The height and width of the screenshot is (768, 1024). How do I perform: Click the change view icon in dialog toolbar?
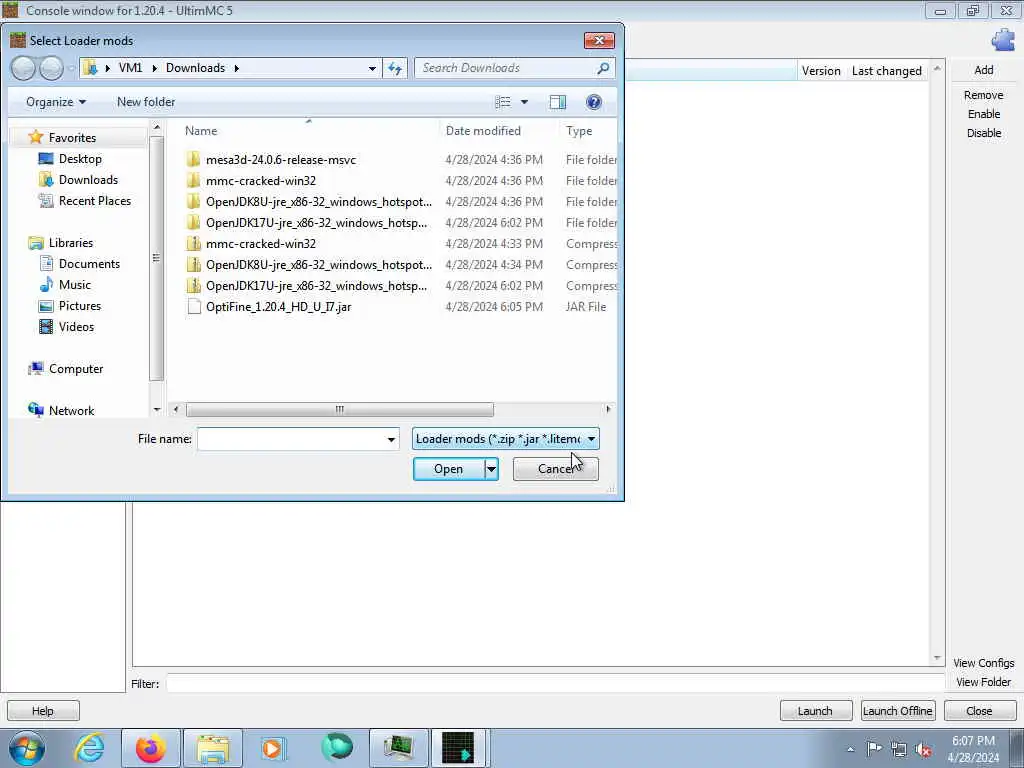(x=503, y=102)
